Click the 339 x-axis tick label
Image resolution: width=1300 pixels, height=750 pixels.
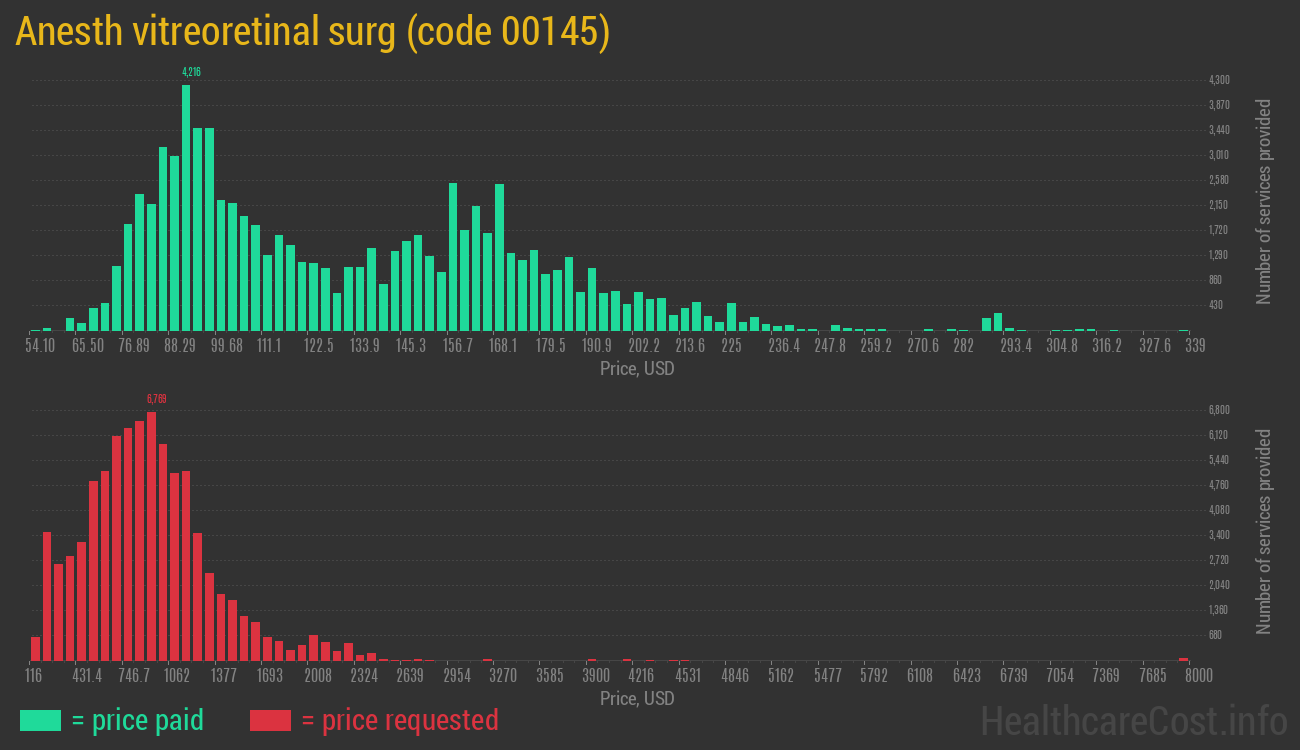click(x=1194, y=346)
